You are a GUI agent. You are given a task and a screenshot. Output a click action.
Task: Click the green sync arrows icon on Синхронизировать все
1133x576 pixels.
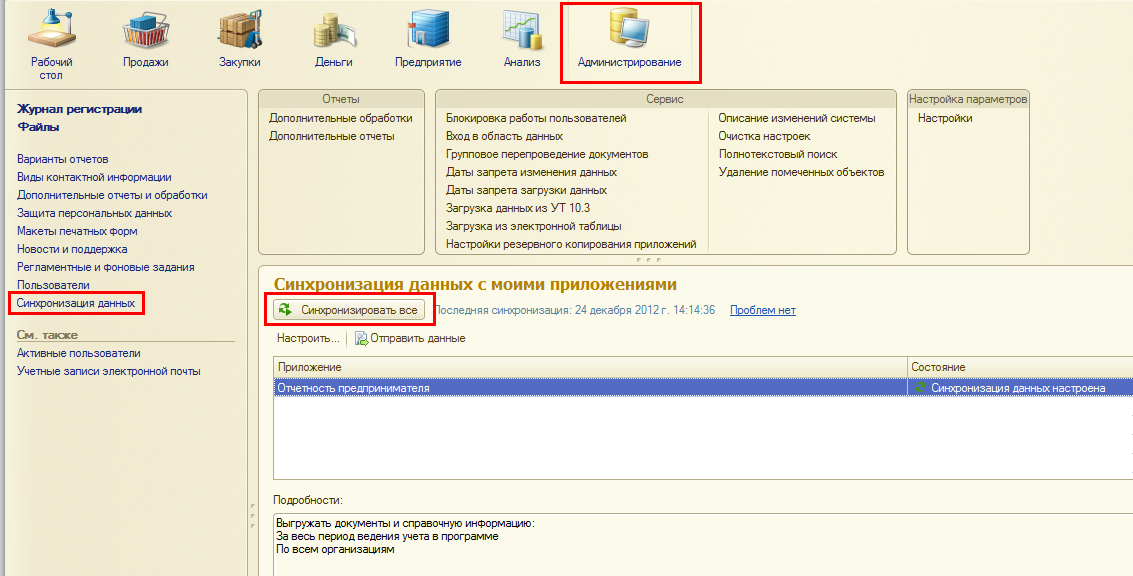pyautogui.click(x=285, y=310)
